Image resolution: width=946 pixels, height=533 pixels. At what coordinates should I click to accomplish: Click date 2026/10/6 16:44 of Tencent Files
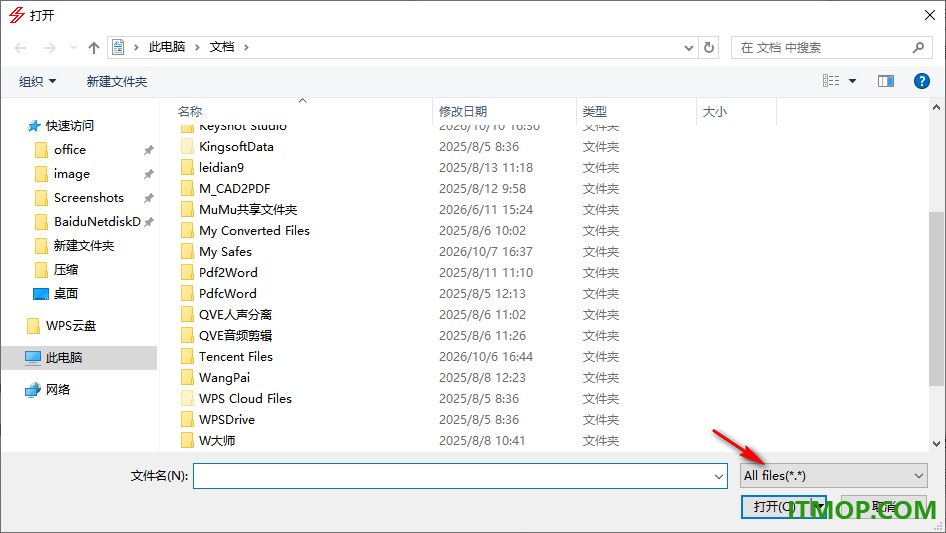[x=486, y=356]
